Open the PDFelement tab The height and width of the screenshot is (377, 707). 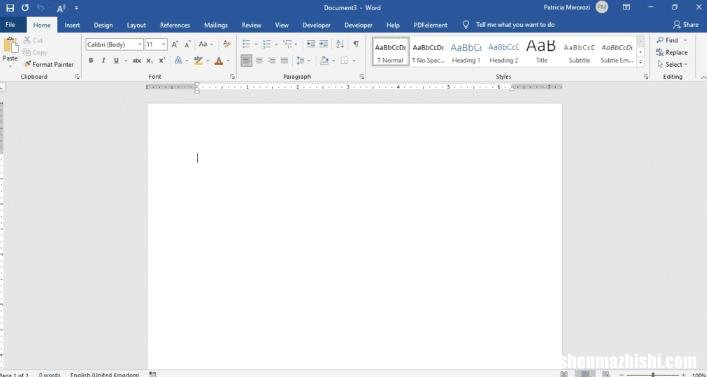[x=431, y=25]
